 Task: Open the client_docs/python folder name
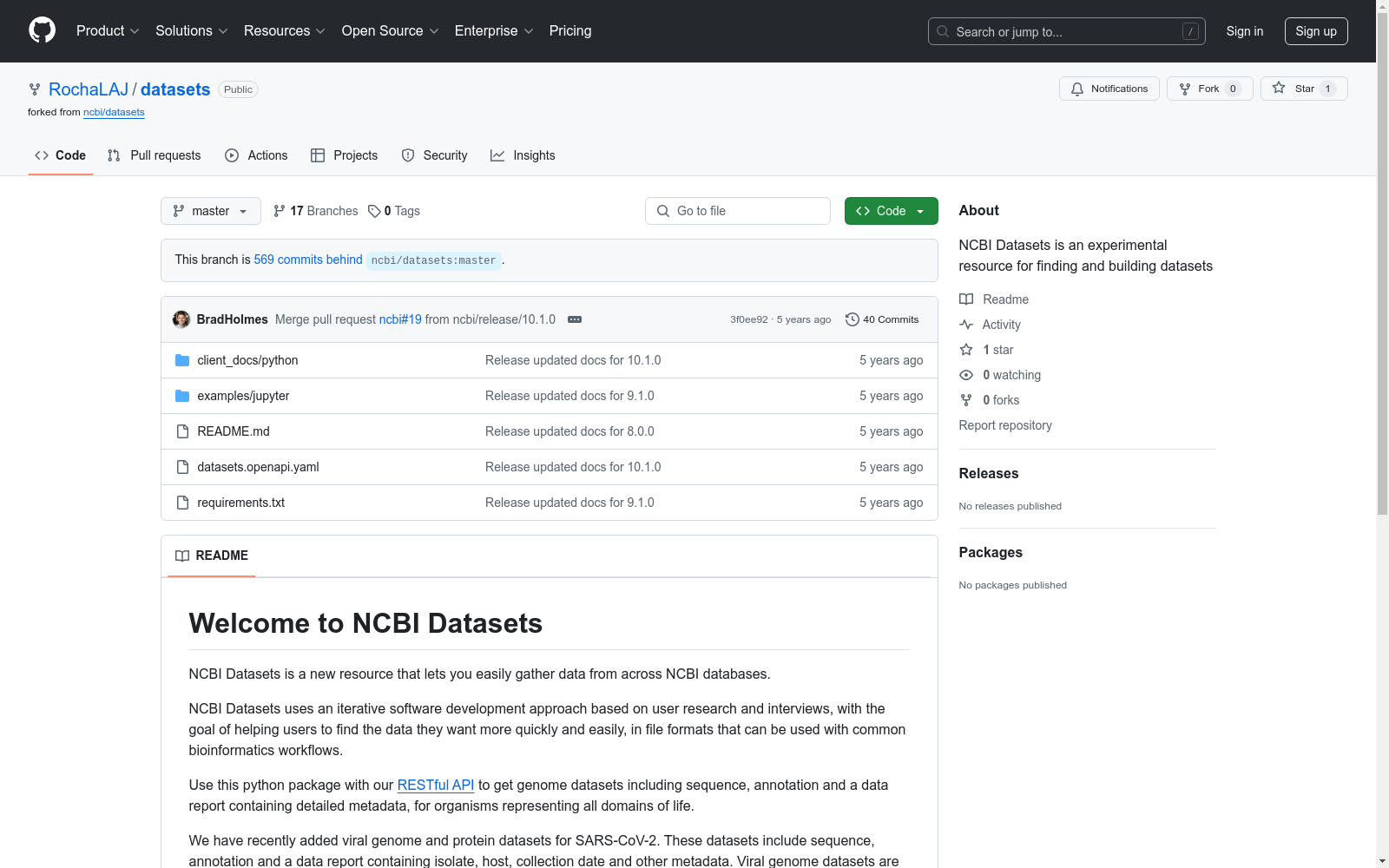pyautogui.click(x=247, y=360)
